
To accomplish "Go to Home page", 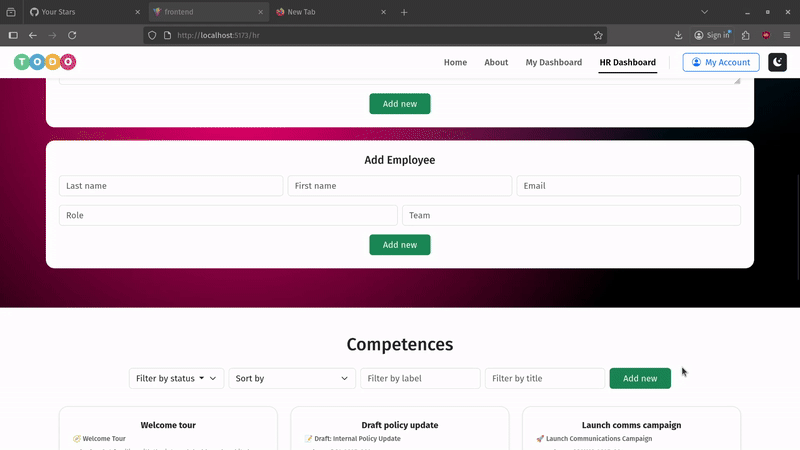I will click(x=455, y=62).
